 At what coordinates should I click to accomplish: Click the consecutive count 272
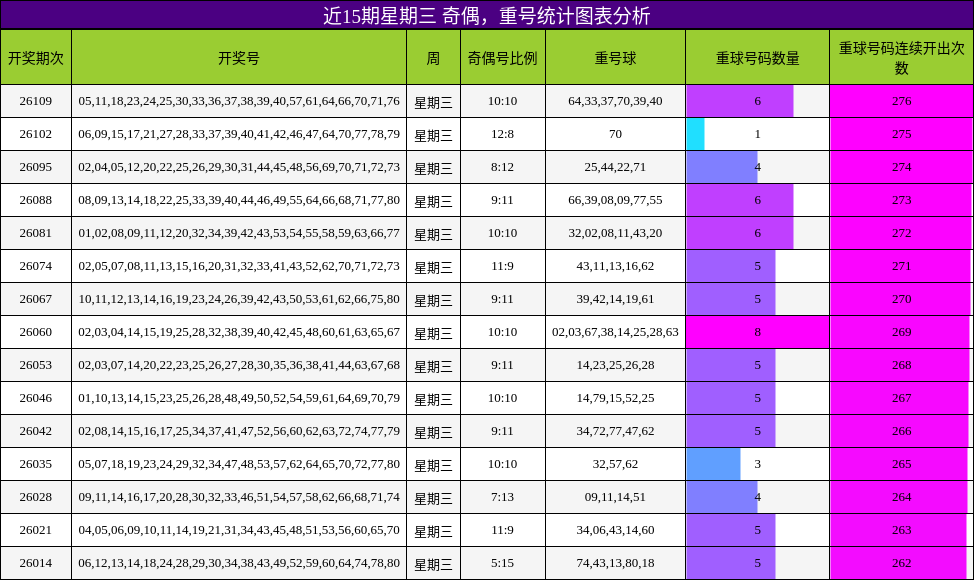[902, 232]
